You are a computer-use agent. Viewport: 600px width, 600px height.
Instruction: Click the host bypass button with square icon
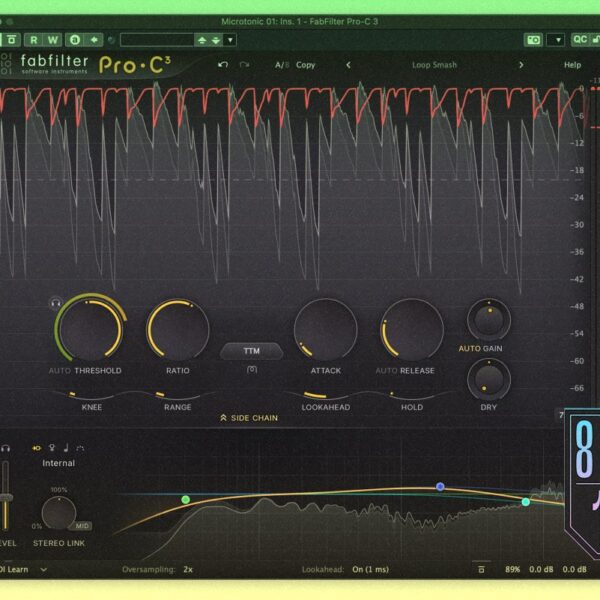coord(11,40)
